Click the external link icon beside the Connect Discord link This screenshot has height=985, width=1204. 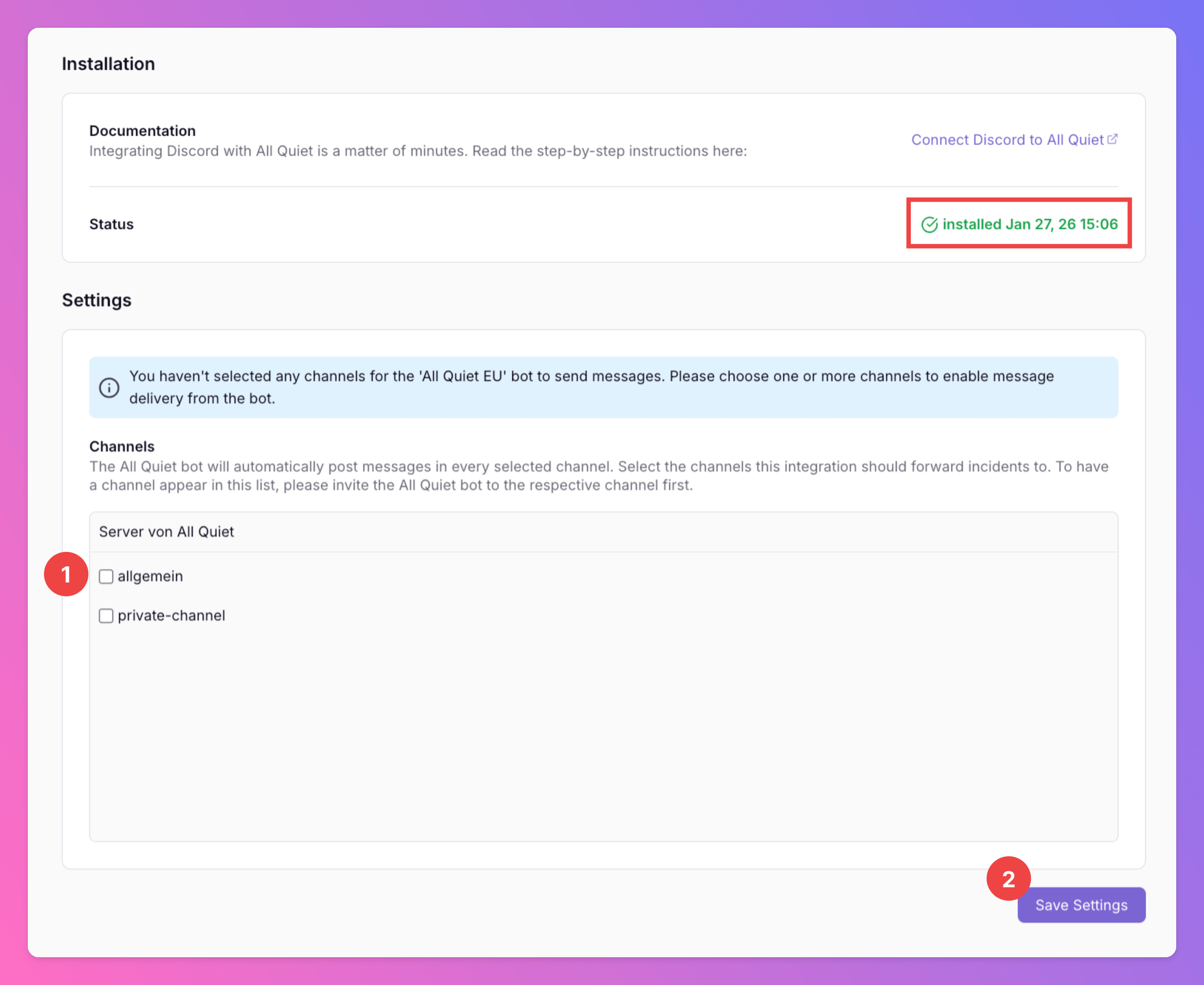(1112, 139)
